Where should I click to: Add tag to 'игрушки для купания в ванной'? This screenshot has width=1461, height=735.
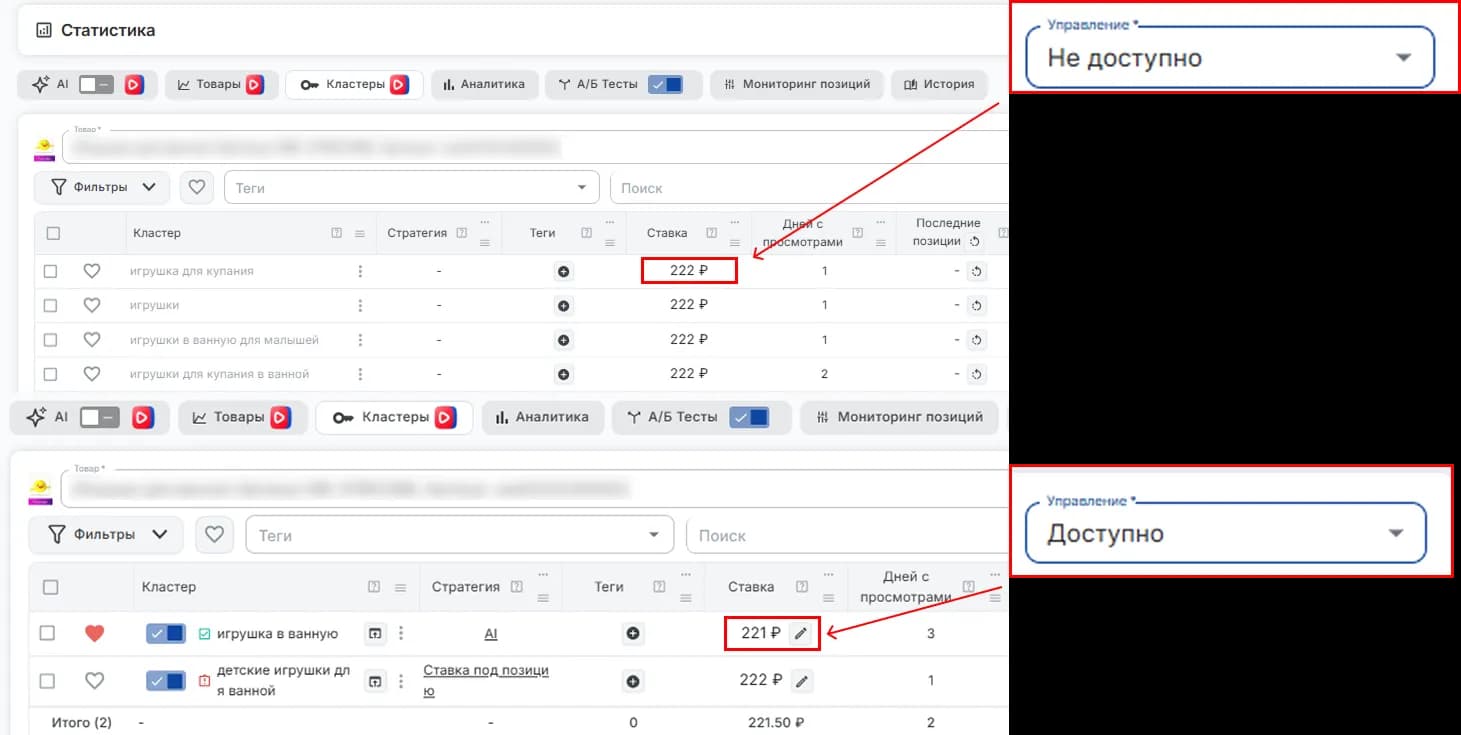click(x=563, y=374)
